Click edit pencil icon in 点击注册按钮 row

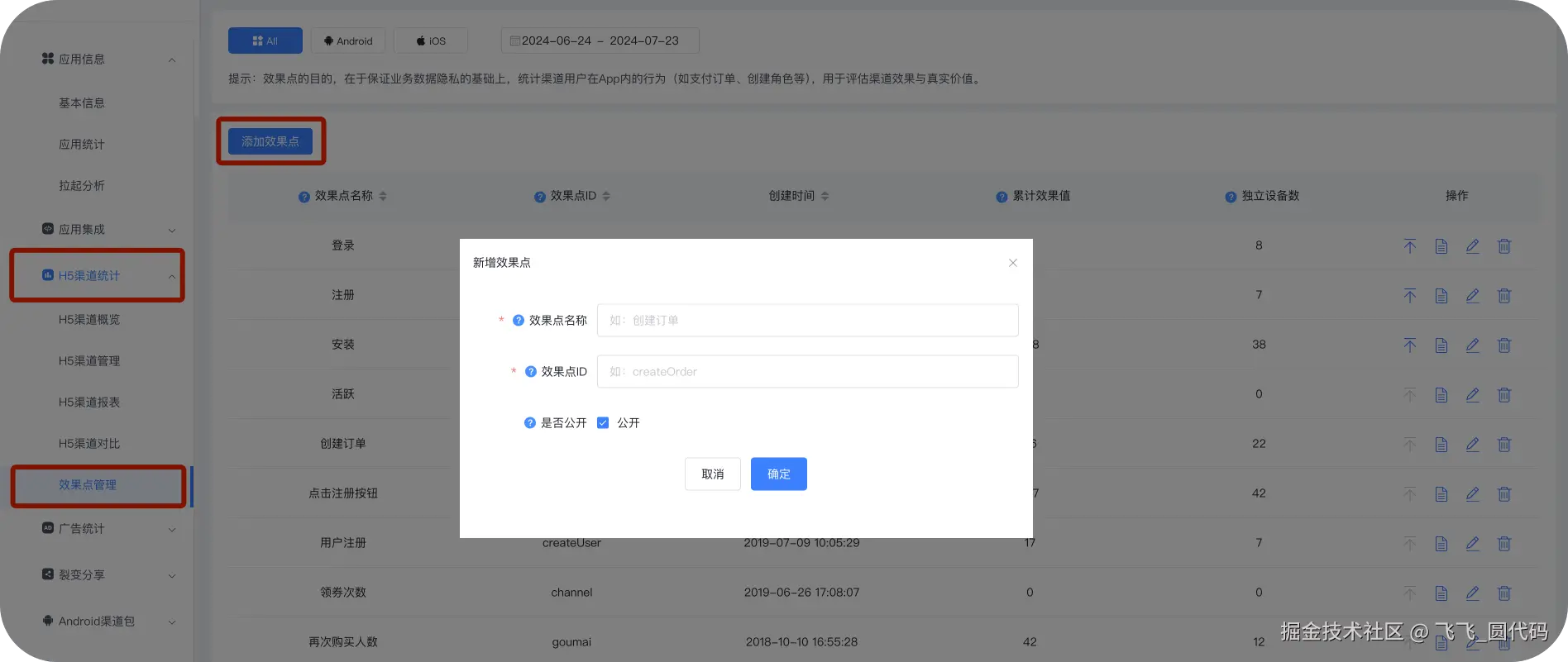pyautogui.click(x=1473, y=493)
